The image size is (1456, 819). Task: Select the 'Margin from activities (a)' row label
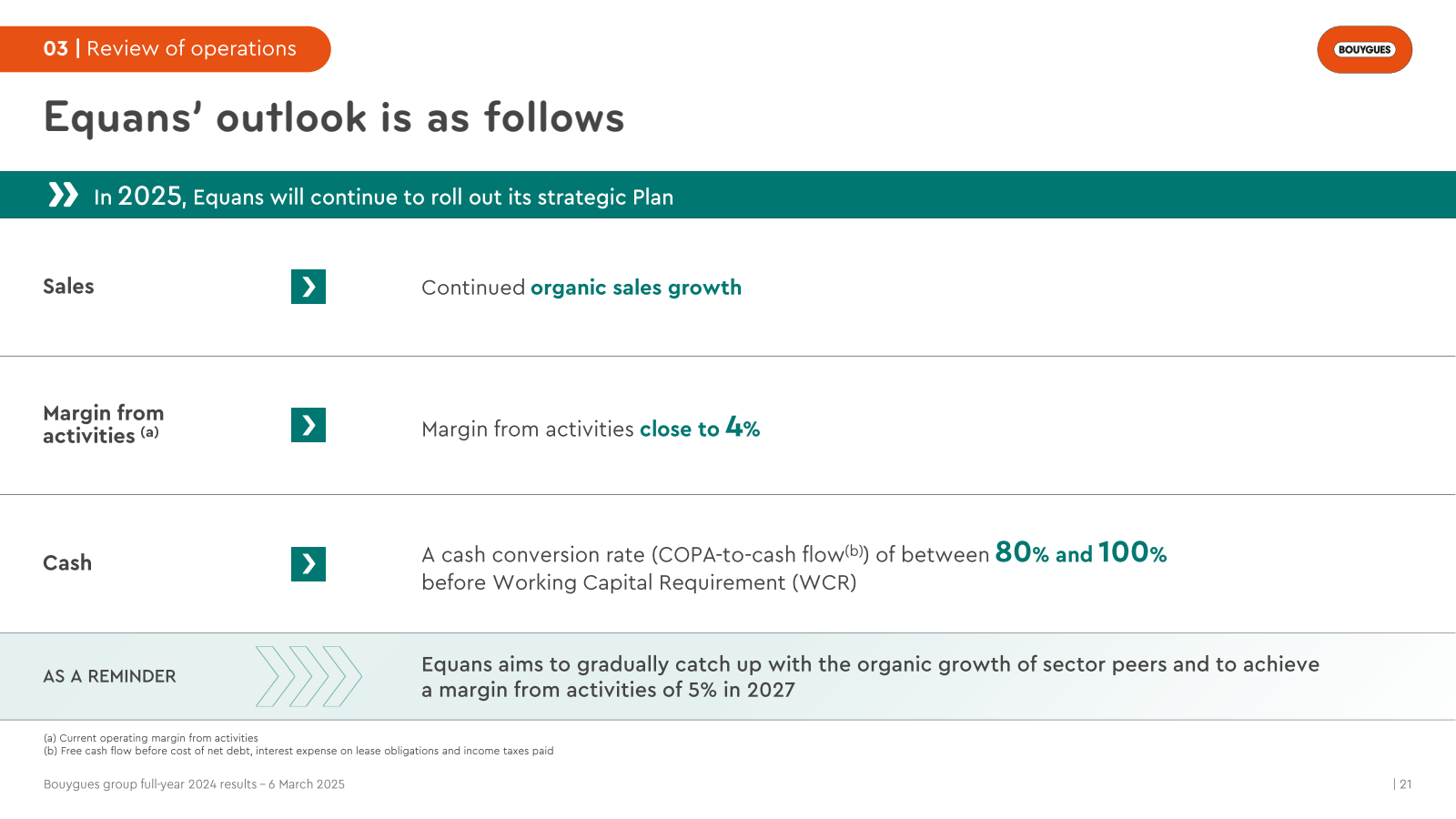click(x=104, y=425)
